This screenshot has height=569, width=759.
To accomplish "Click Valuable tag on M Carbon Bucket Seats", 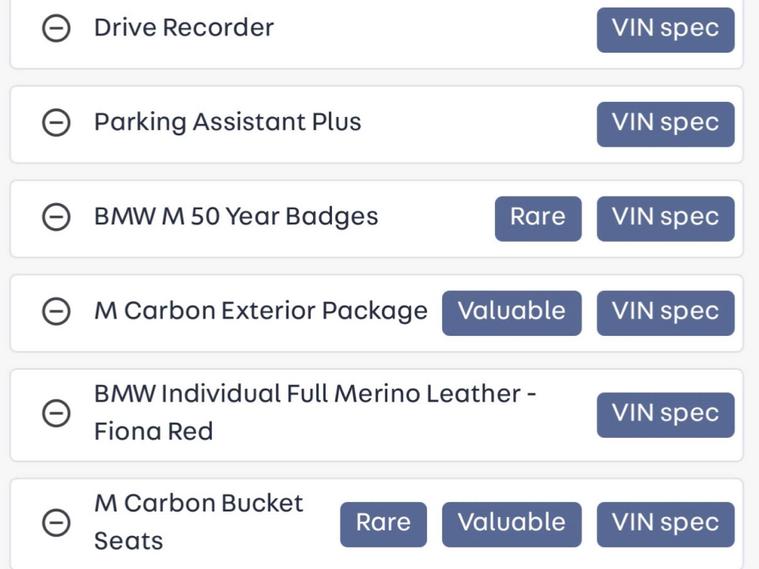I will [511, 522].
